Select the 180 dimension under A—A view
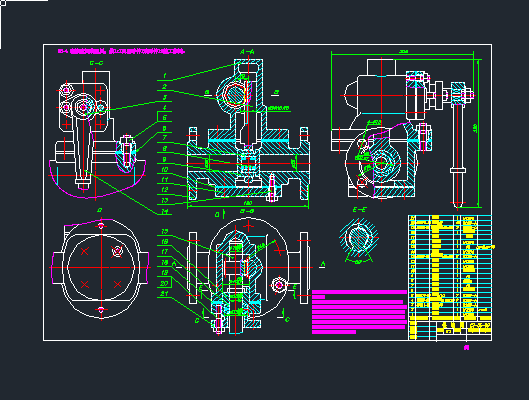Viewport: 529px width, 400px height. click(248, 203)
